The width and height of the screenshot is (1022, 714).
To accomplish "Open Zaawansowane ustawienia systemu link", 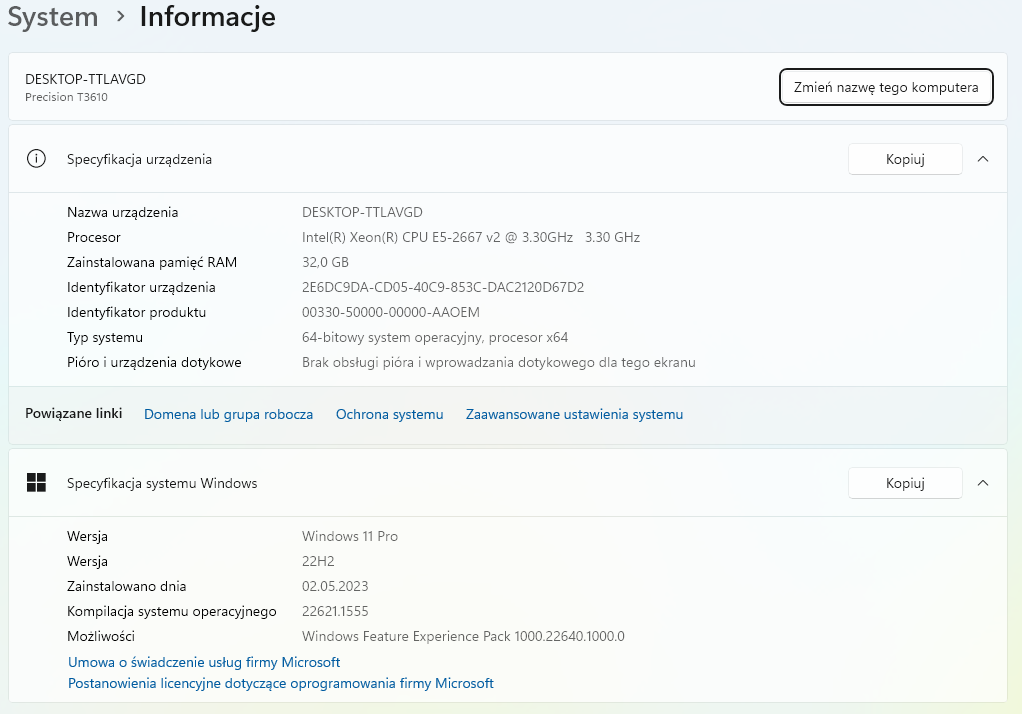I will [574, 414].
